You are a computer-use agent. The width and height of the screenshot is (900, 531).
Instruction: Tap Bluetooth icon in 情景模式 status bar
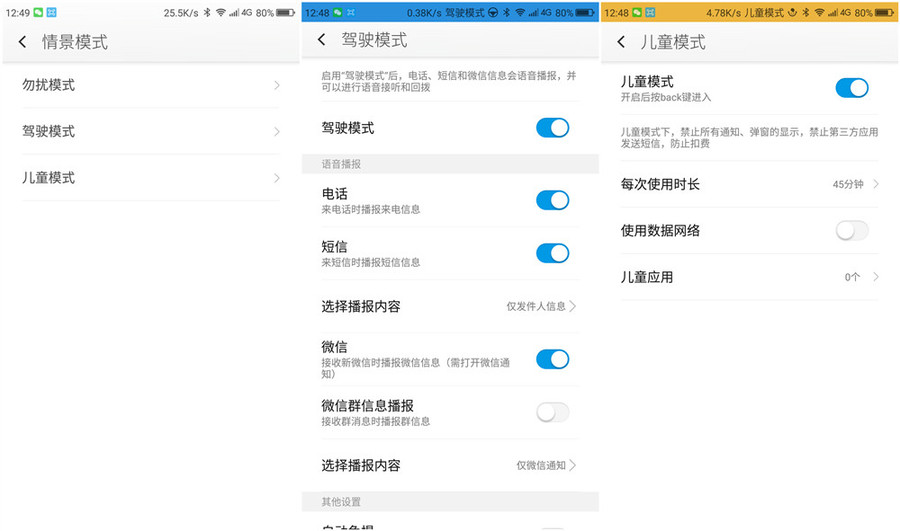(x=207, y=12)
